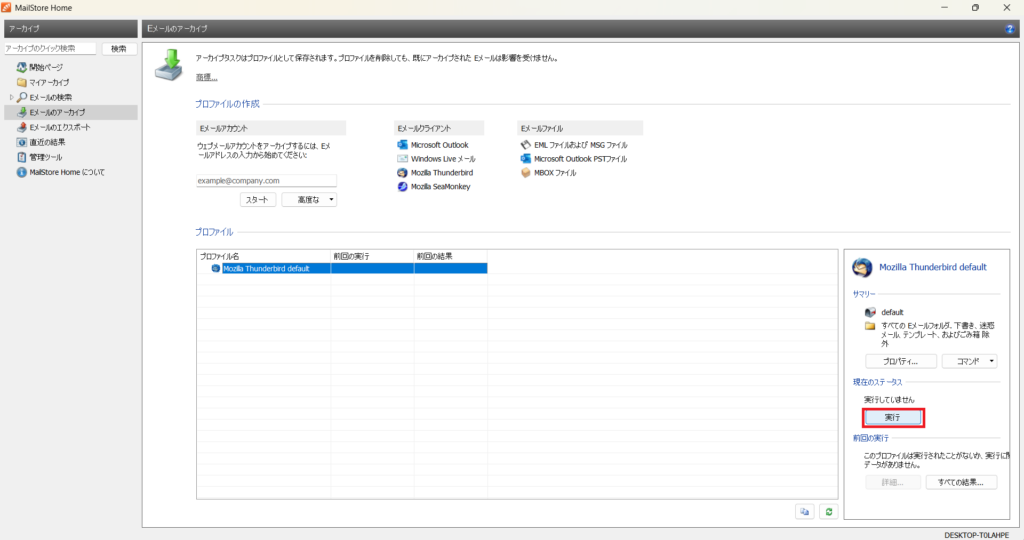The width and height of the screenshot is (1024, 540).
Task: Click the 管理ツール sidebar icon
Action: point(22,157)
